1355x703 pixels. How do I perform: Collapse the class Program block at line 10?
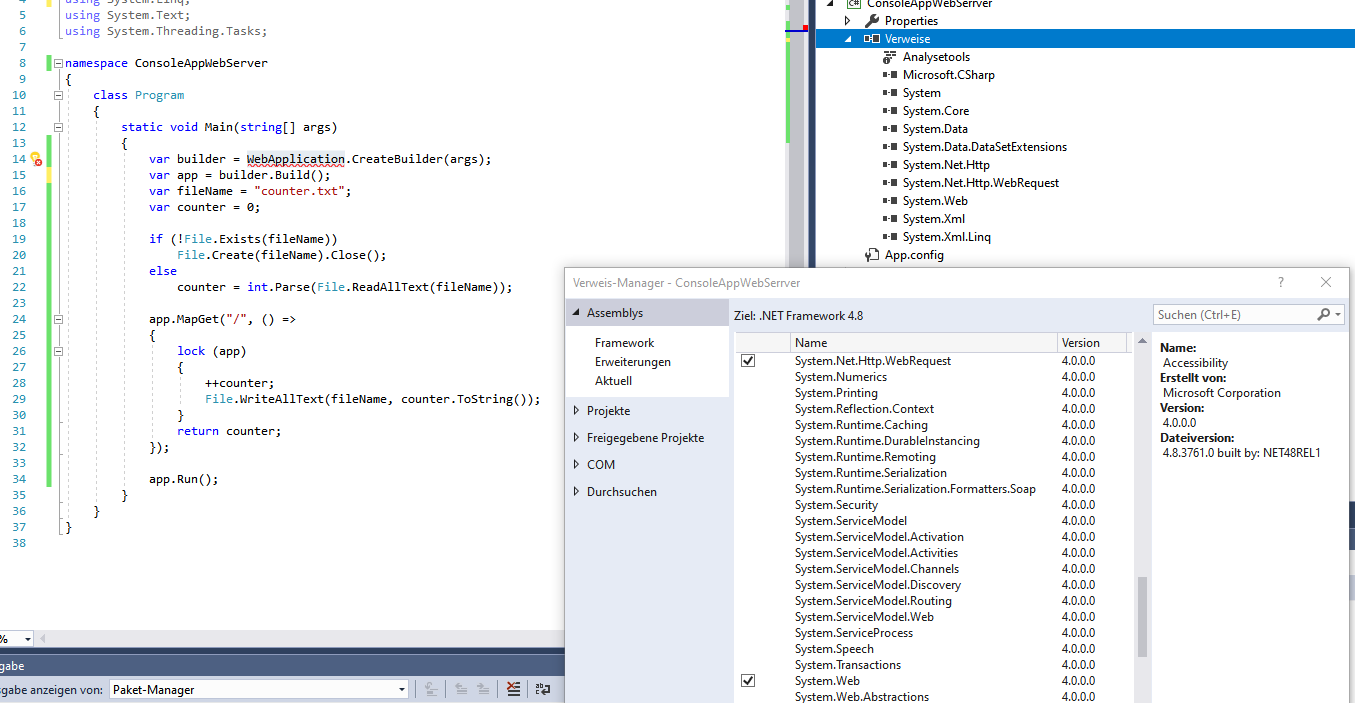pyautogui.click(x=58, y=95)
